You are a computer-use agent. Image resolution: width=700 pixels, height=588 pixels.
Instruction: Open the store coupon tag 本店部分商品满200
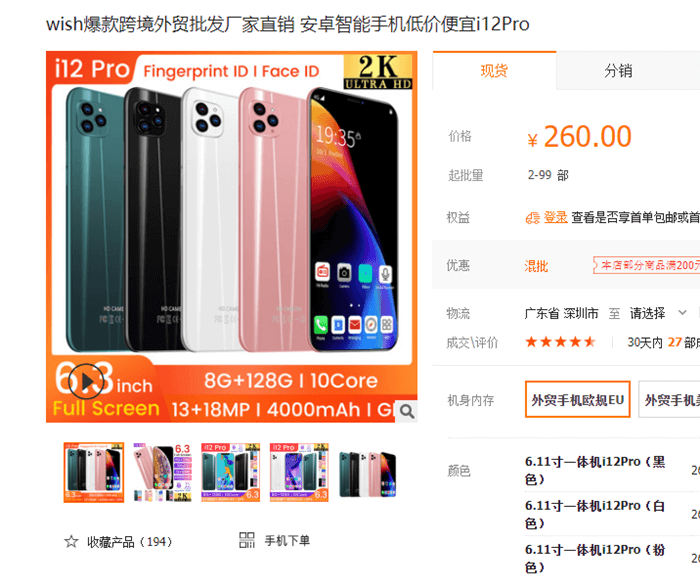tap(646, 265)
